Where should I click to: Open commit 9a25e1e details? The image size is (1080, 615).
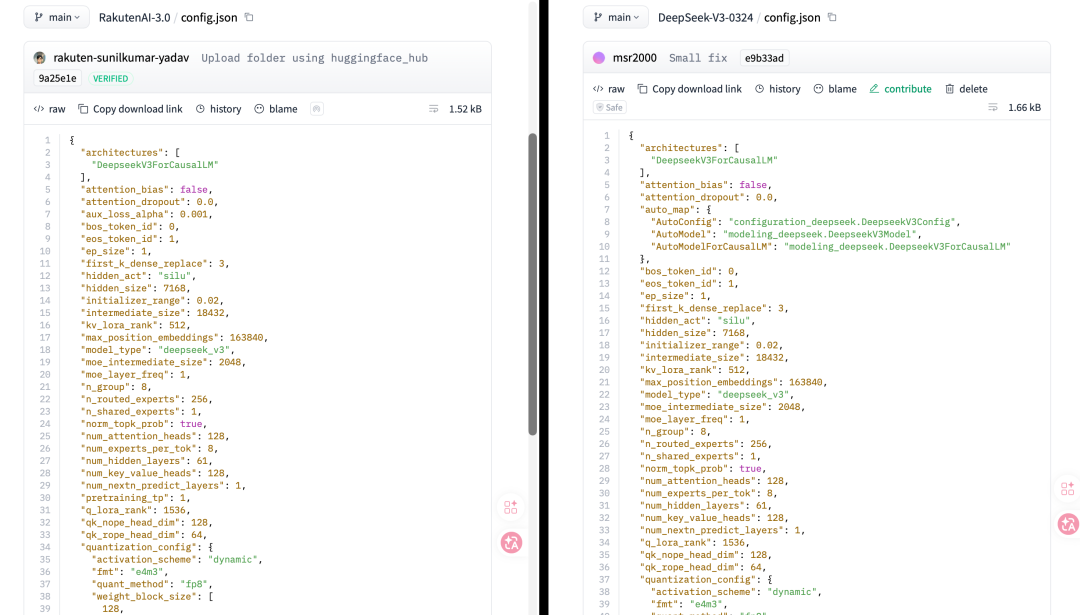click(x=57, y=79)
